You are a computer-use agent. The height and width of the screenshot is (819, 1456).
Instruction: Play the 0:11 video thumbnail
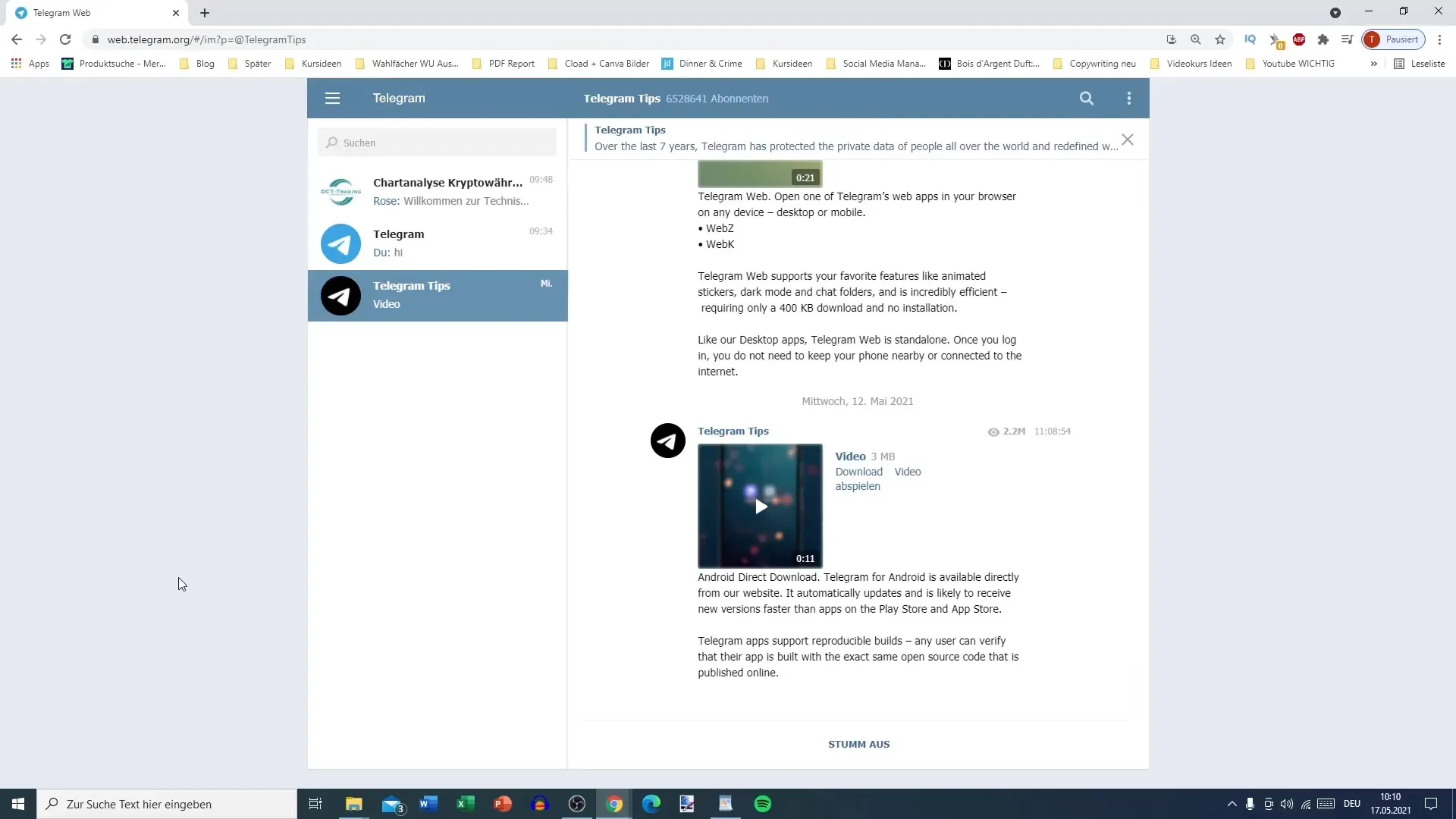pyautogui.click(x=760, y=506)
